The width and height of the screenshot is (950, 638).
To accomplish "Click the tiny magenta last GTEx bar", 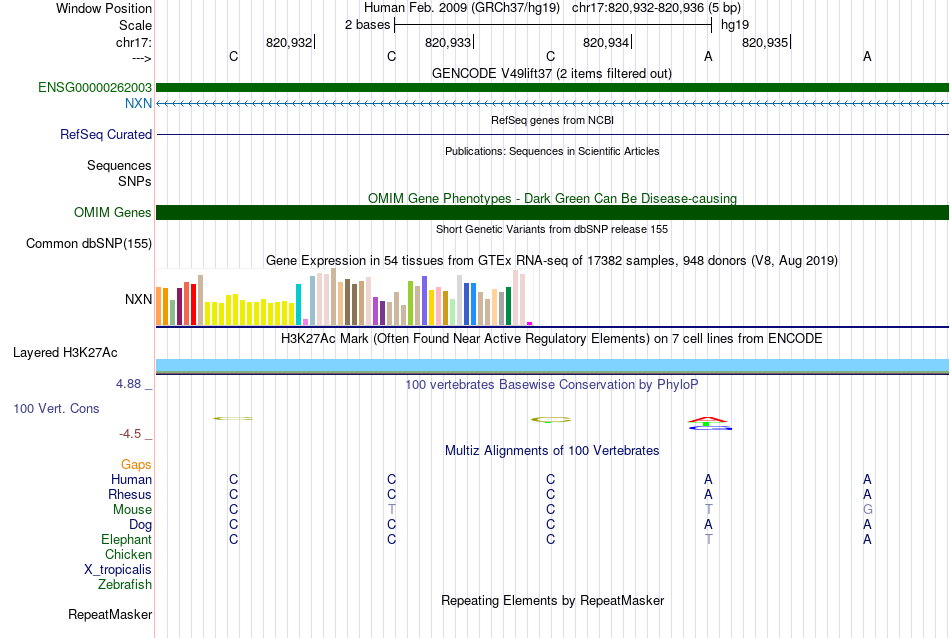I will click(x=530, y=324).
